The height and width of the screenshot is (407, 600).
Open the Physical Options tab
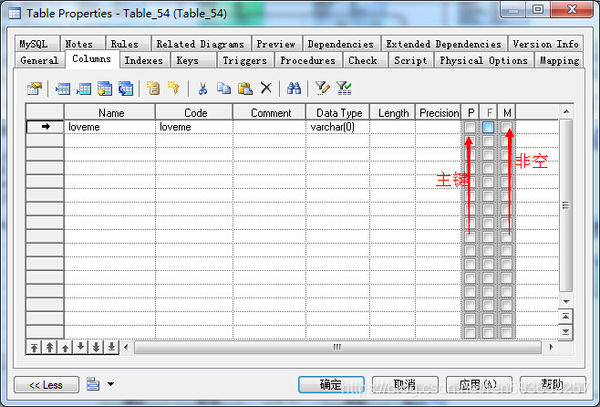click(484, 60)
